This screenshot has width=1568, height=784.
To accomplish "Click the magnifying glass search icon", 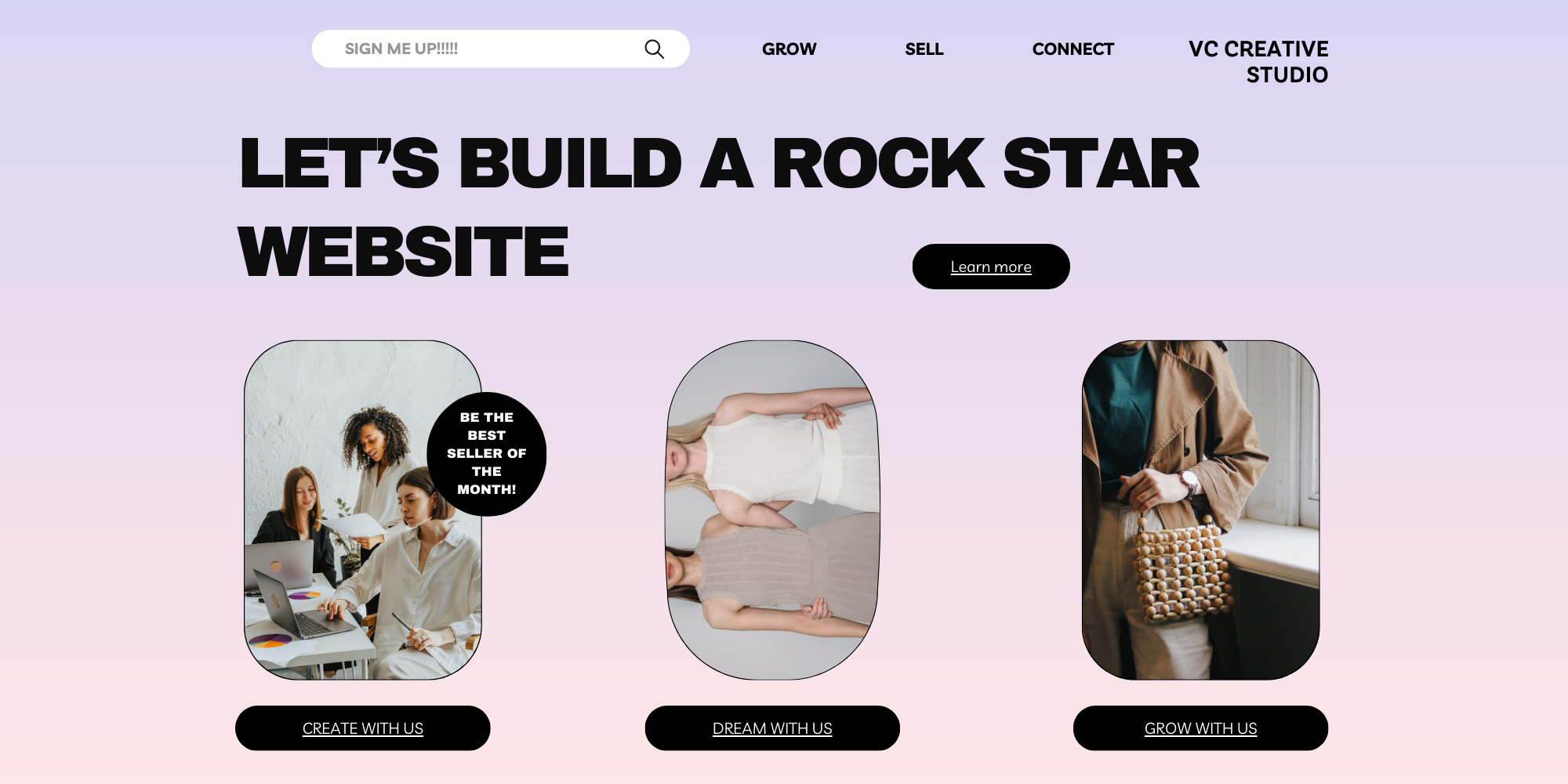I will (x=654, y=49).
